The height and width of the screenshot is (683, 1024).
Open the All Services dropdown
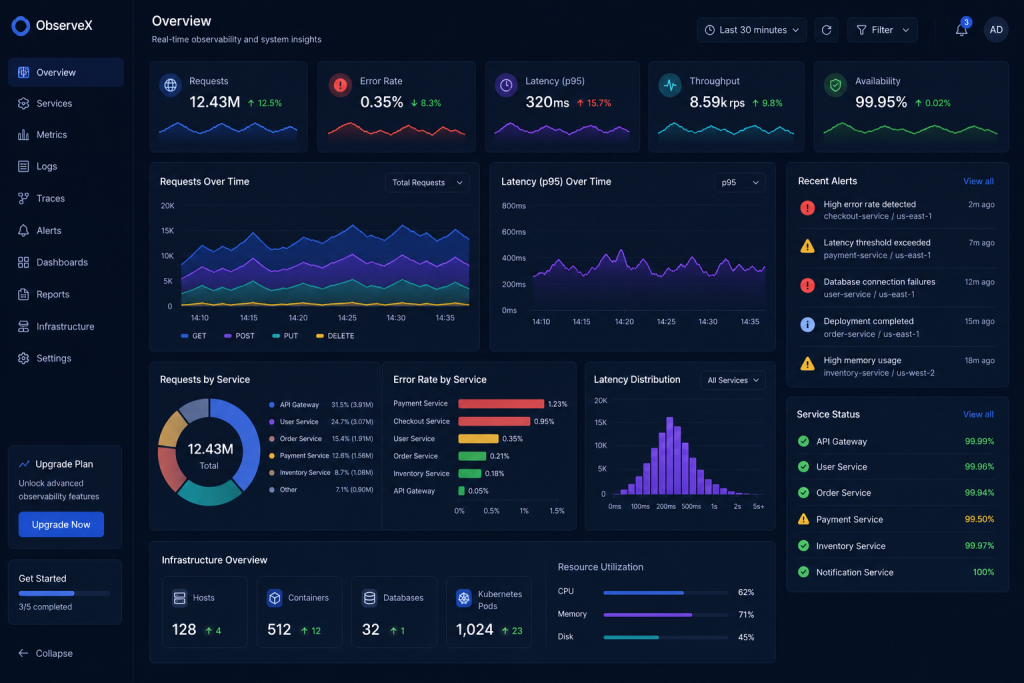733,380
